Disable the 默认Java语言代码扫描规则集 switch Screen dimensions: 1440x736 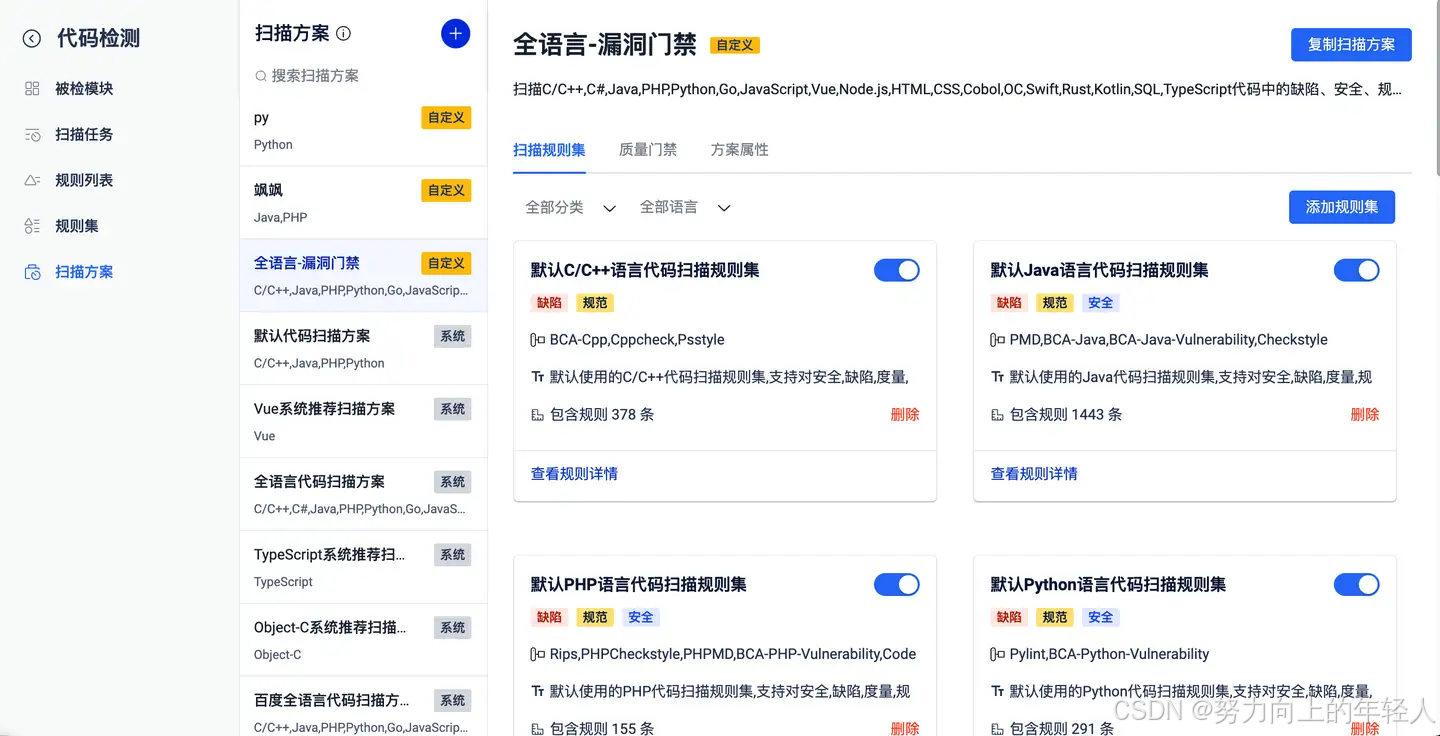point(1357,270)
